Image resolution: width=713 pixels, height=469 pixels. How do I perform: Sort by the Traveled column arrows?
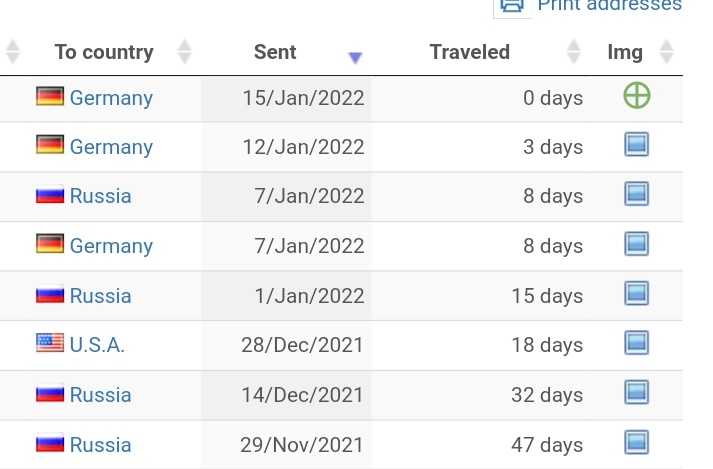click(573, 52)
